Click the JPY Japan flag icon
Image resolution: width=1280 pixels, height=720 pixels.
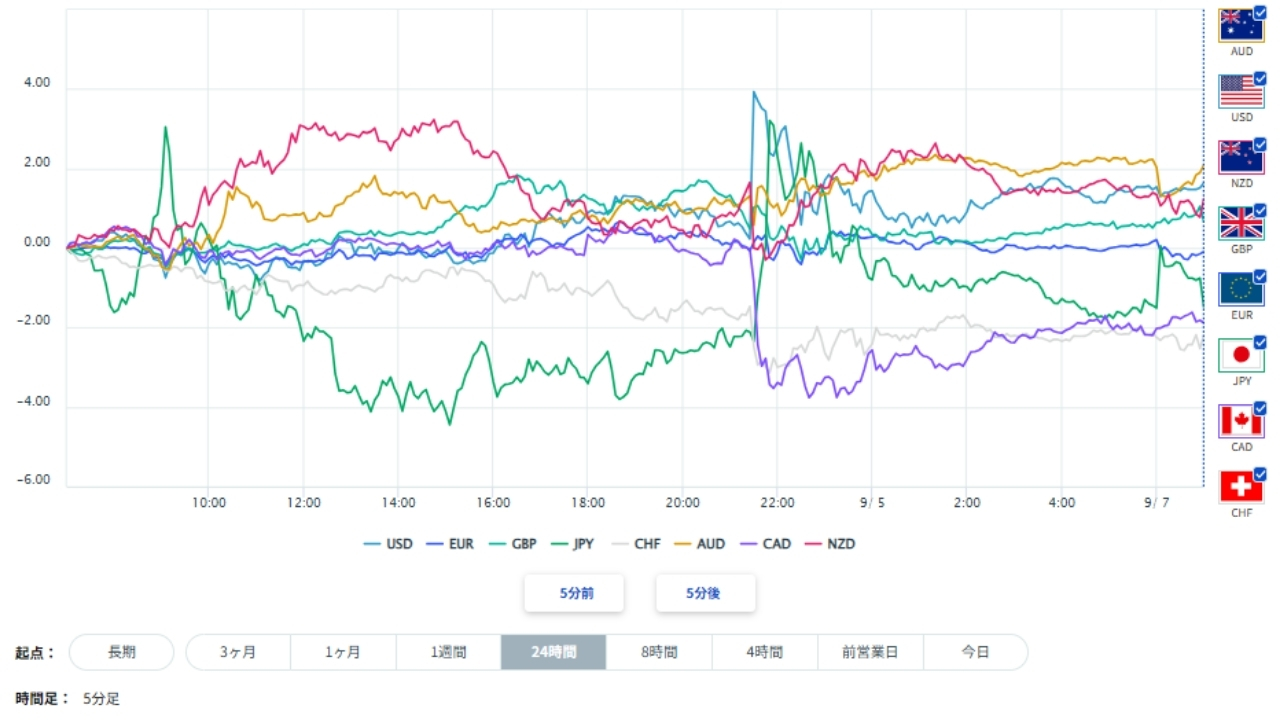1241,355
